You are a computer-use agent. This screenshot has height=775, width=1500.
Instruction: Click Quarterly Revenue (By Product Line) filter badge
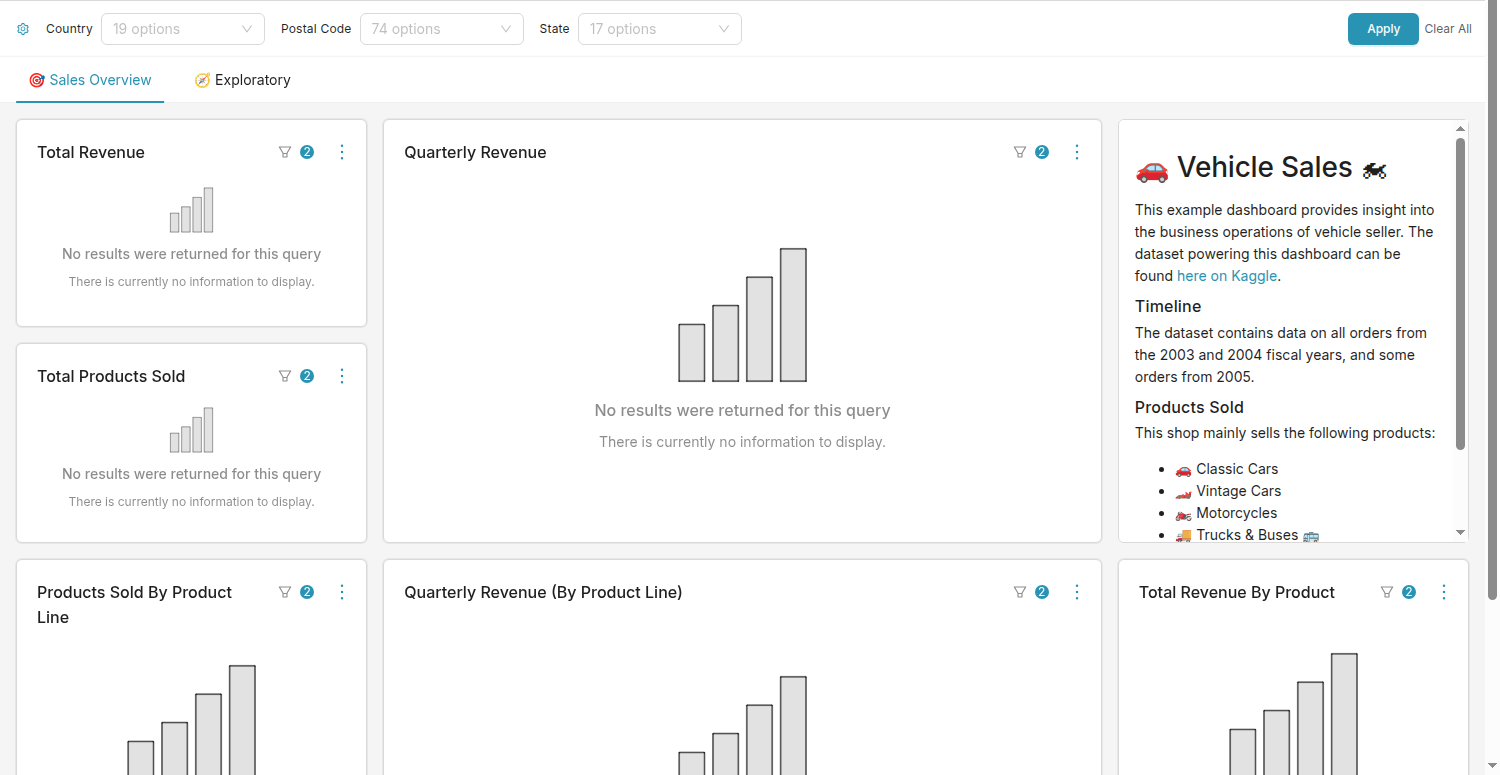click(x=1042, y=592)
